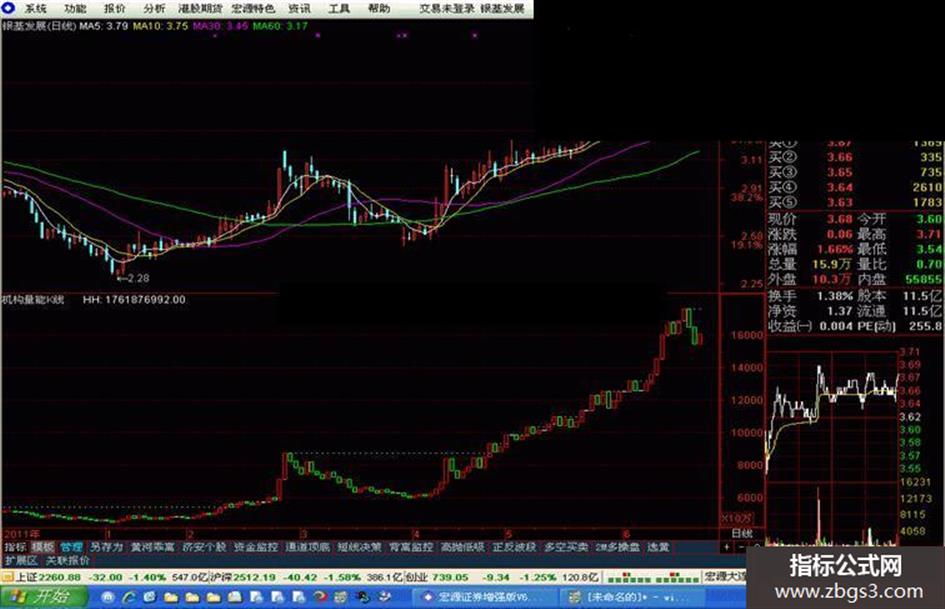Open the 港股期货 menu
The height and width of the screenshot is (609, 945).
pyautogui.click(x=201, y=8)
